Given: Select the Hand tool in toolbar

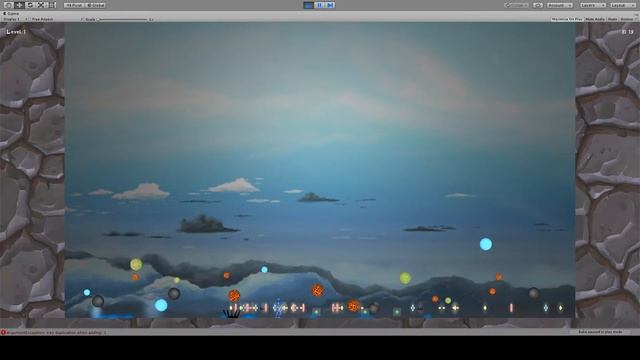Looking at the screenshot, I should 9,5.
